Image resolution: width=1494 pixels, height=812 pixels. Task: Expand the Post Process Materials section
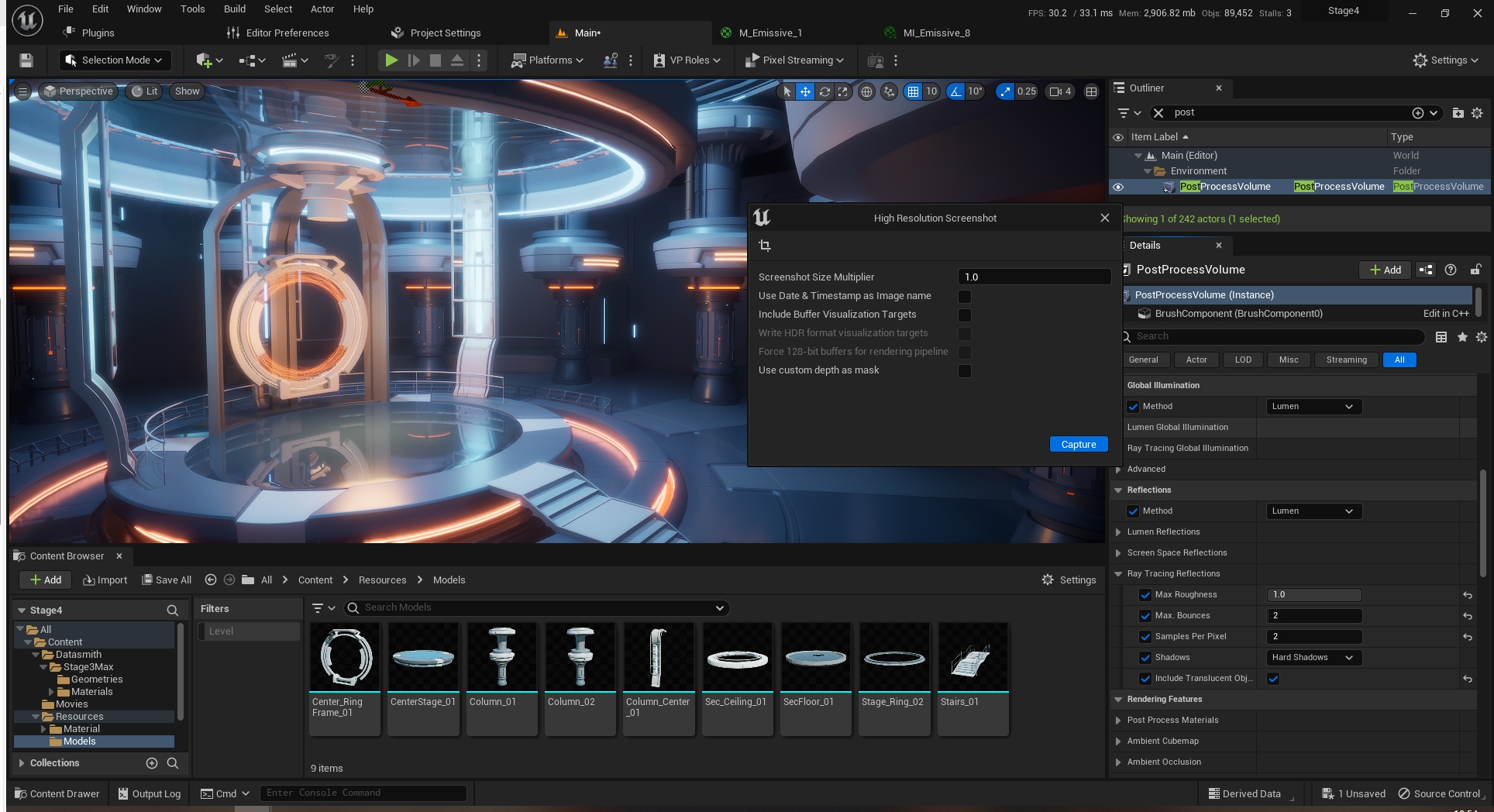(1118, 721)
